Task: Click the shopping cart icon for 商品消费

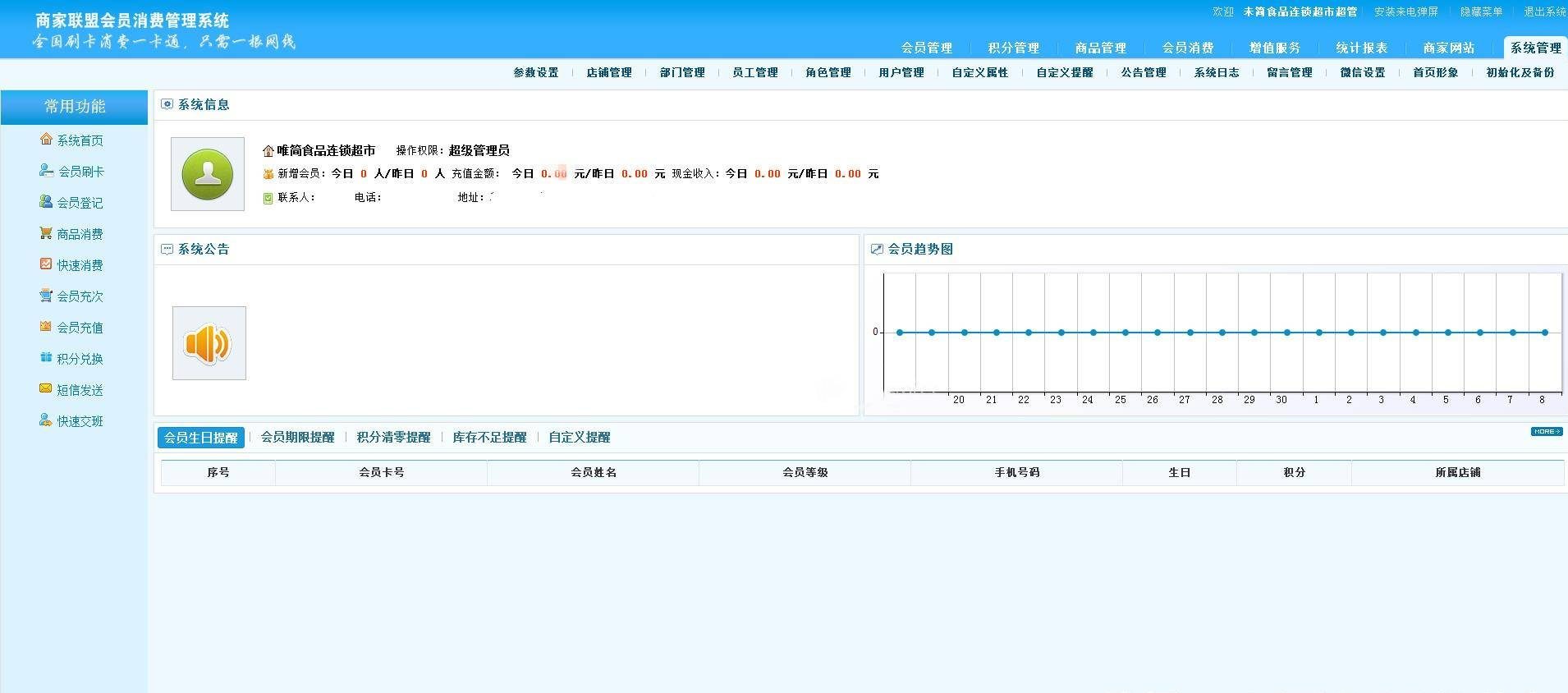Action: 46,233
